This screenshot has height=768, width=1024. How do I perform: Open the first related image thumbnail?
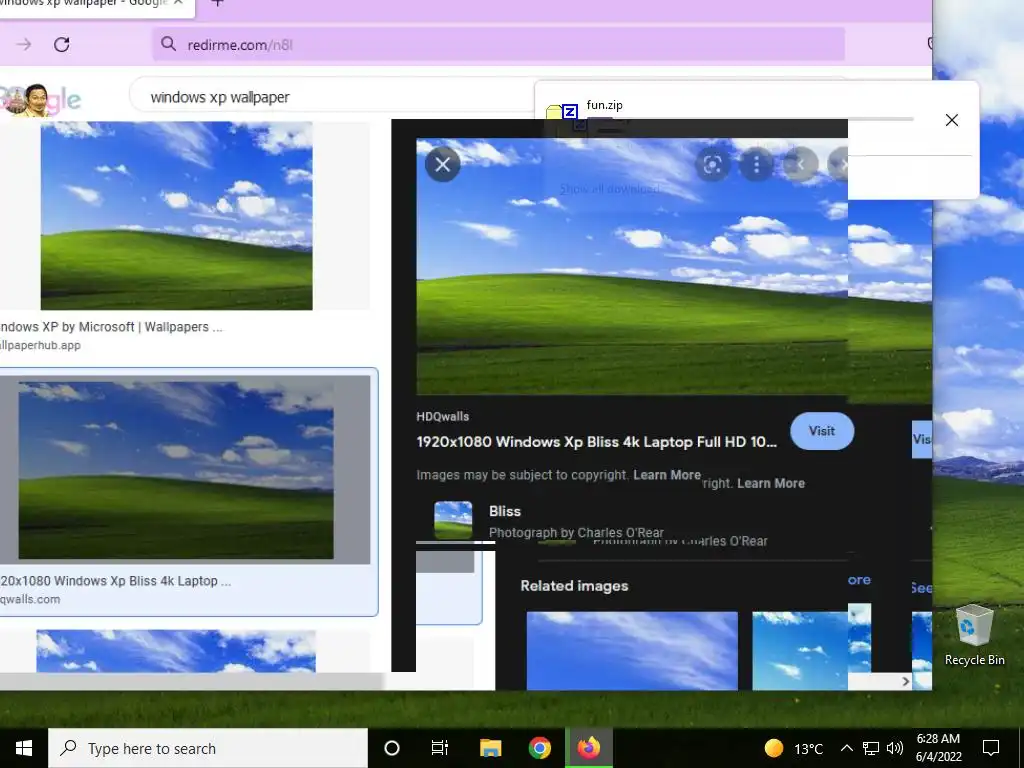tap(632, 650)
